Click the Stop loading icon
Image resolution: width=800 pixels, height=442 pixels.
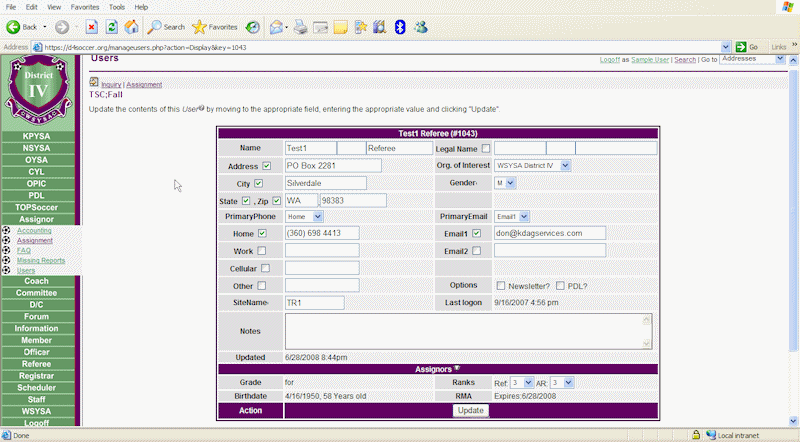[x=91, y=27]
